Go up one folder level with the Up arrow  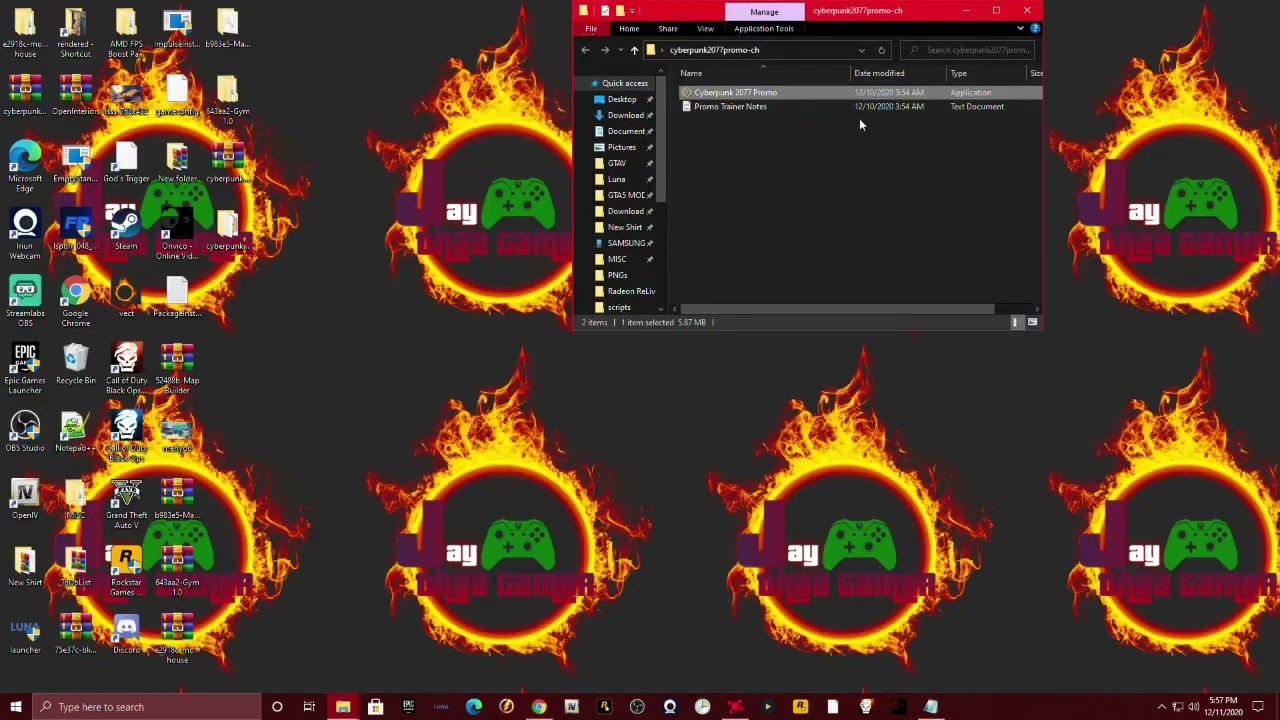[x=634, y=50]
